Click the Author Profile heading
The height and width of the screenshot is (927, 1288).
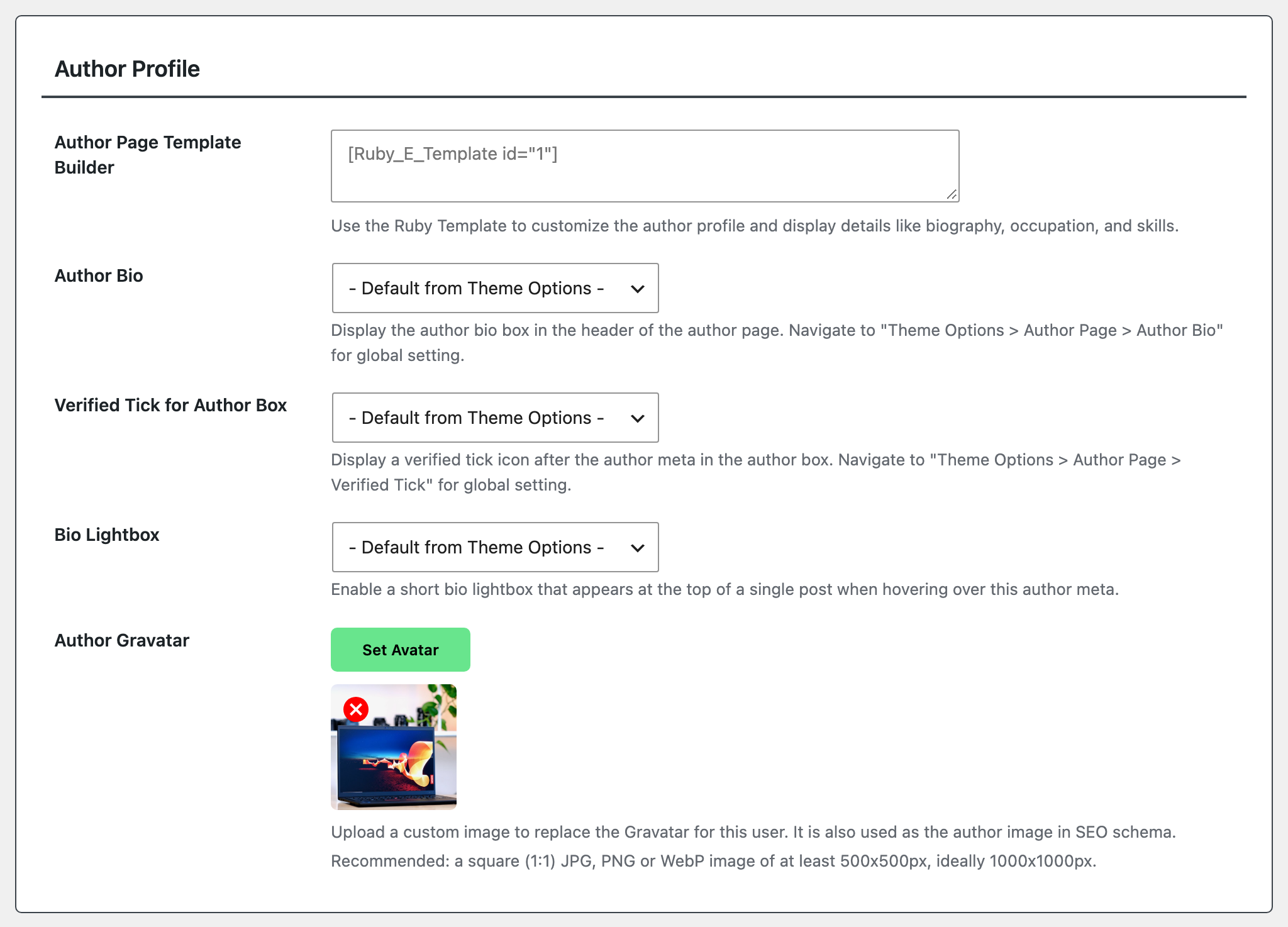coord(127,69)
